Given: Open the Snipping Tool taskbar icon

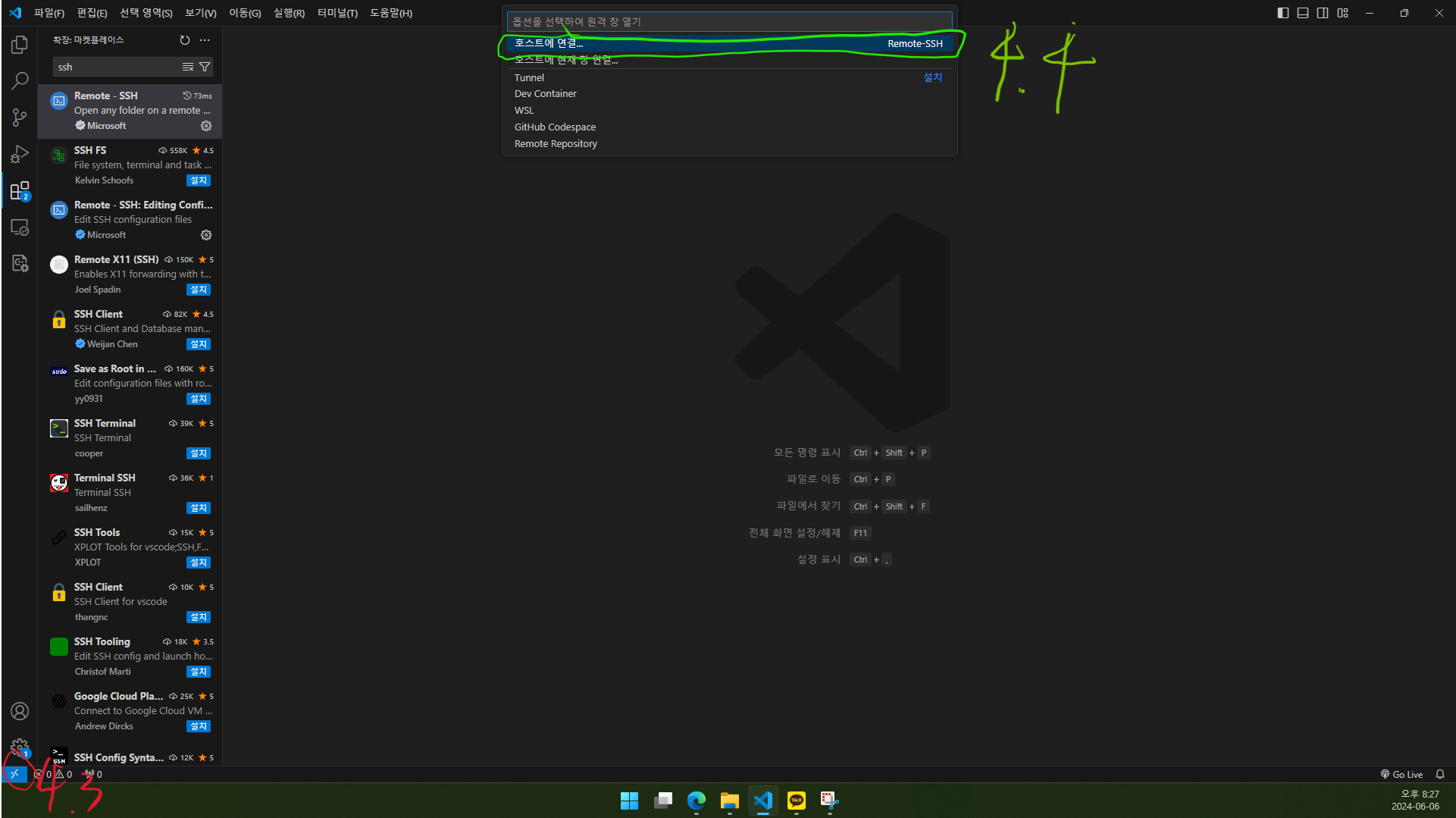Looking at the screenshot, I should point(829,801).
